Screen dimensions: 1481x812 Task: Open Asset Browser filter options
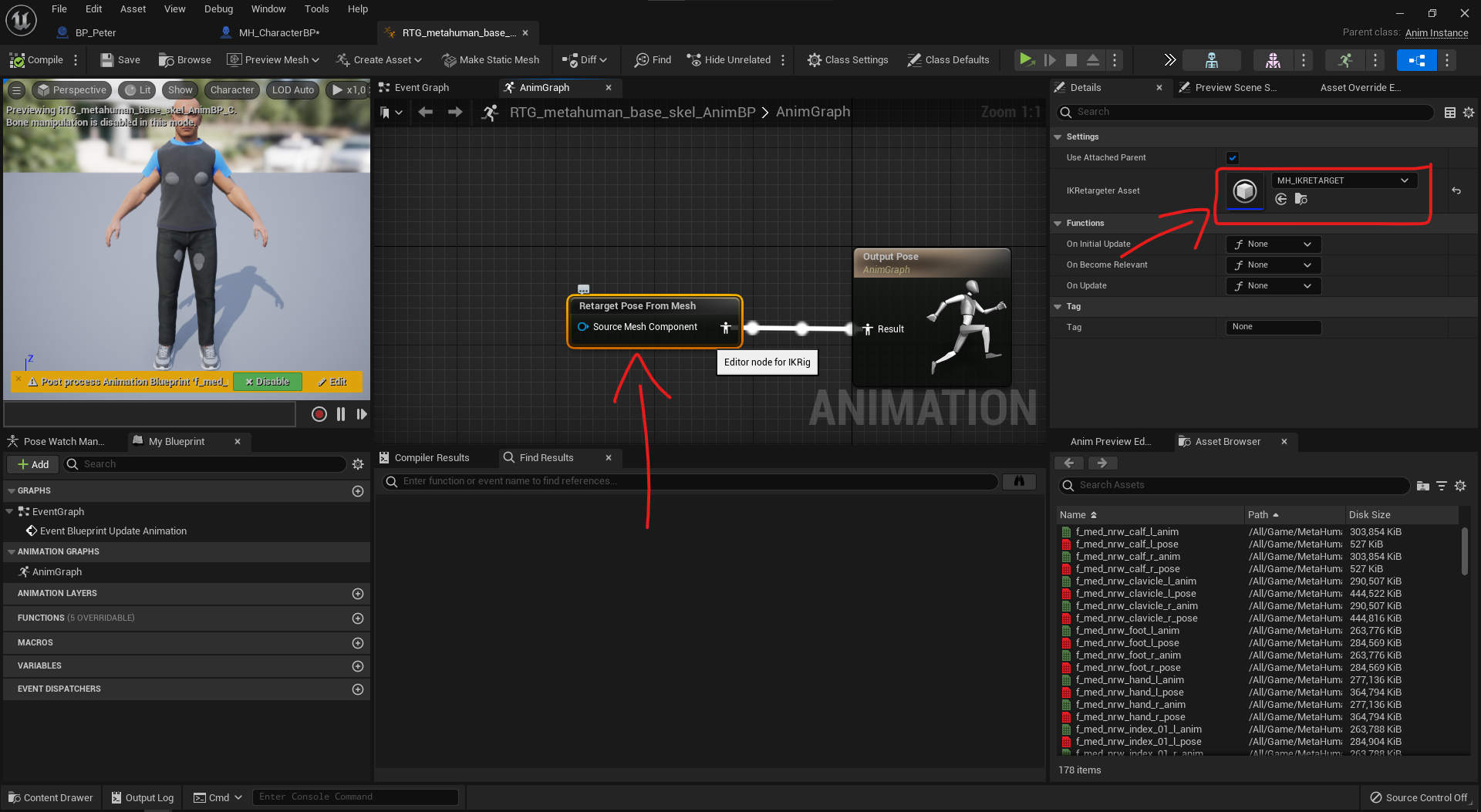tap(1442, 486)
